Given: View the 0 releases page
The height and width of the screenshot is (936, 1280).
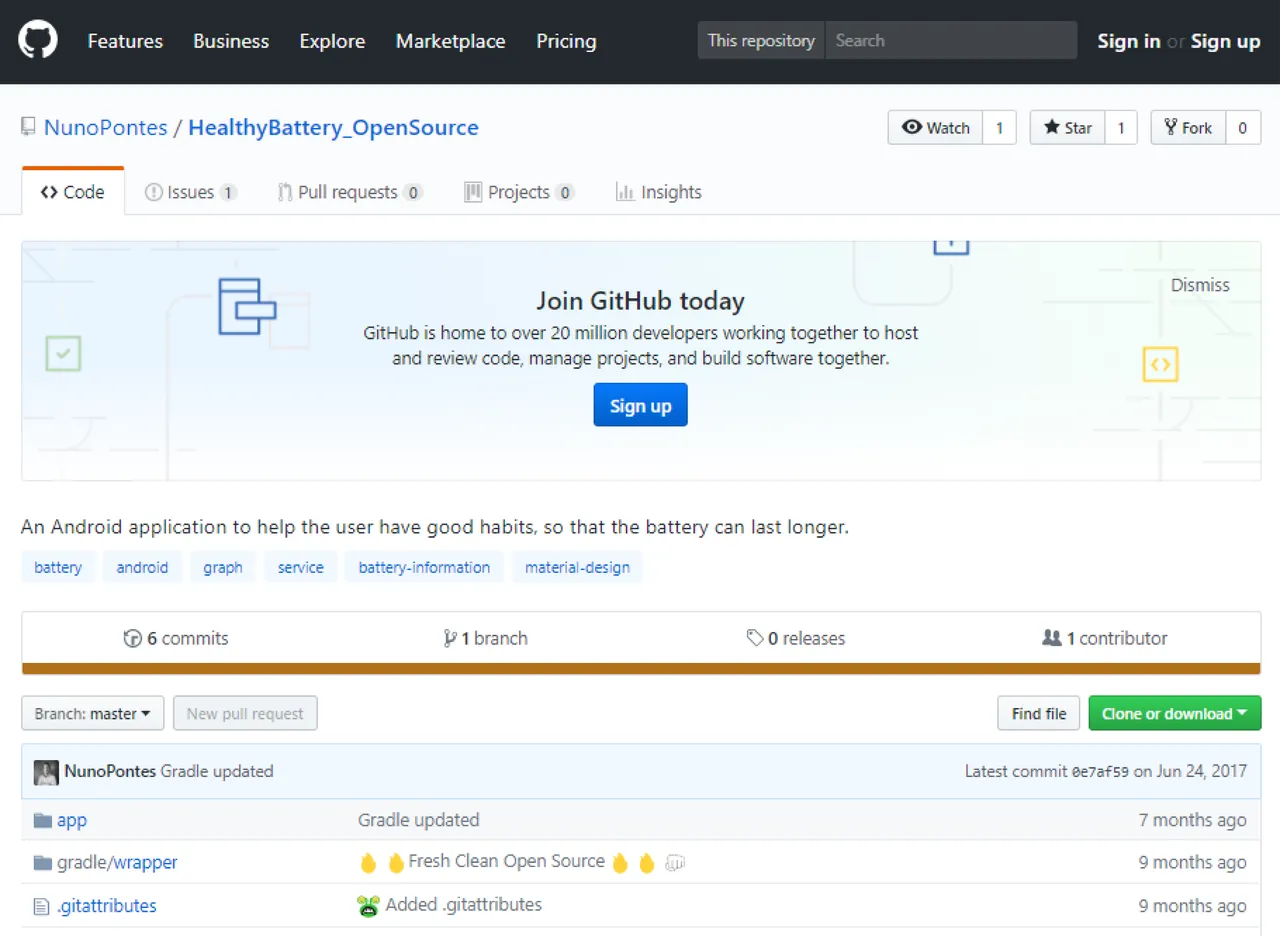Looking at the screenshot, I should click(796, 638).
